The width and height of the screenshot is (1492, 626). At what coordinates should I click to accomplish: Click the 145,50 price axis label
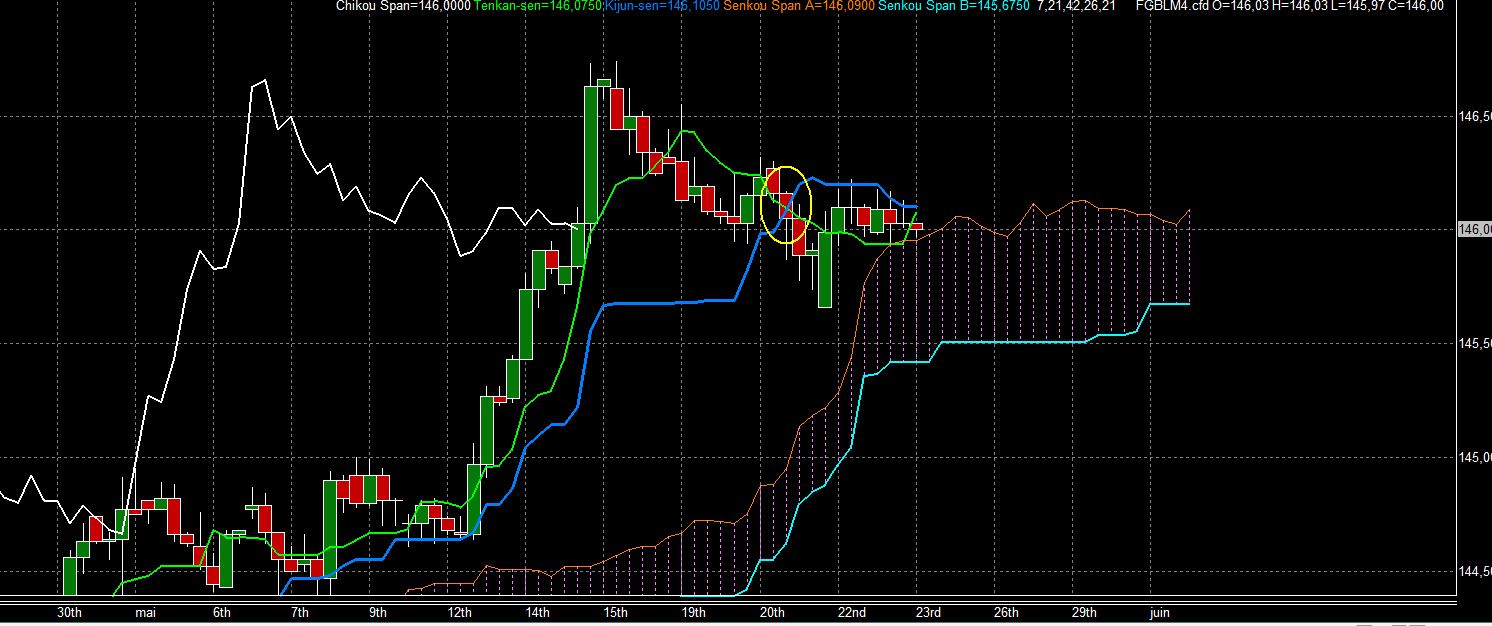point(1475,344)
